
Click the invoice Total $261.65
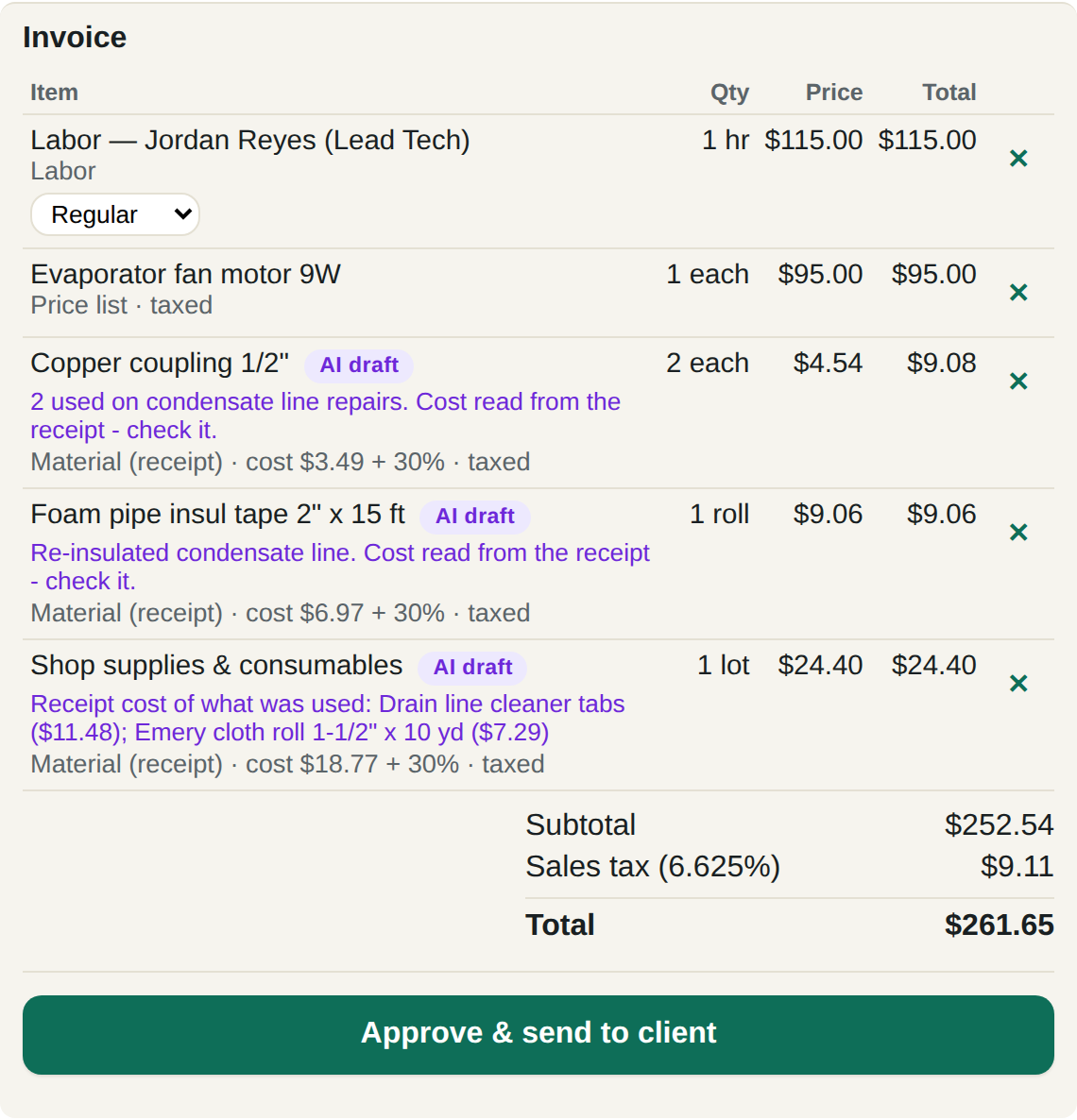coord(1000,925)
